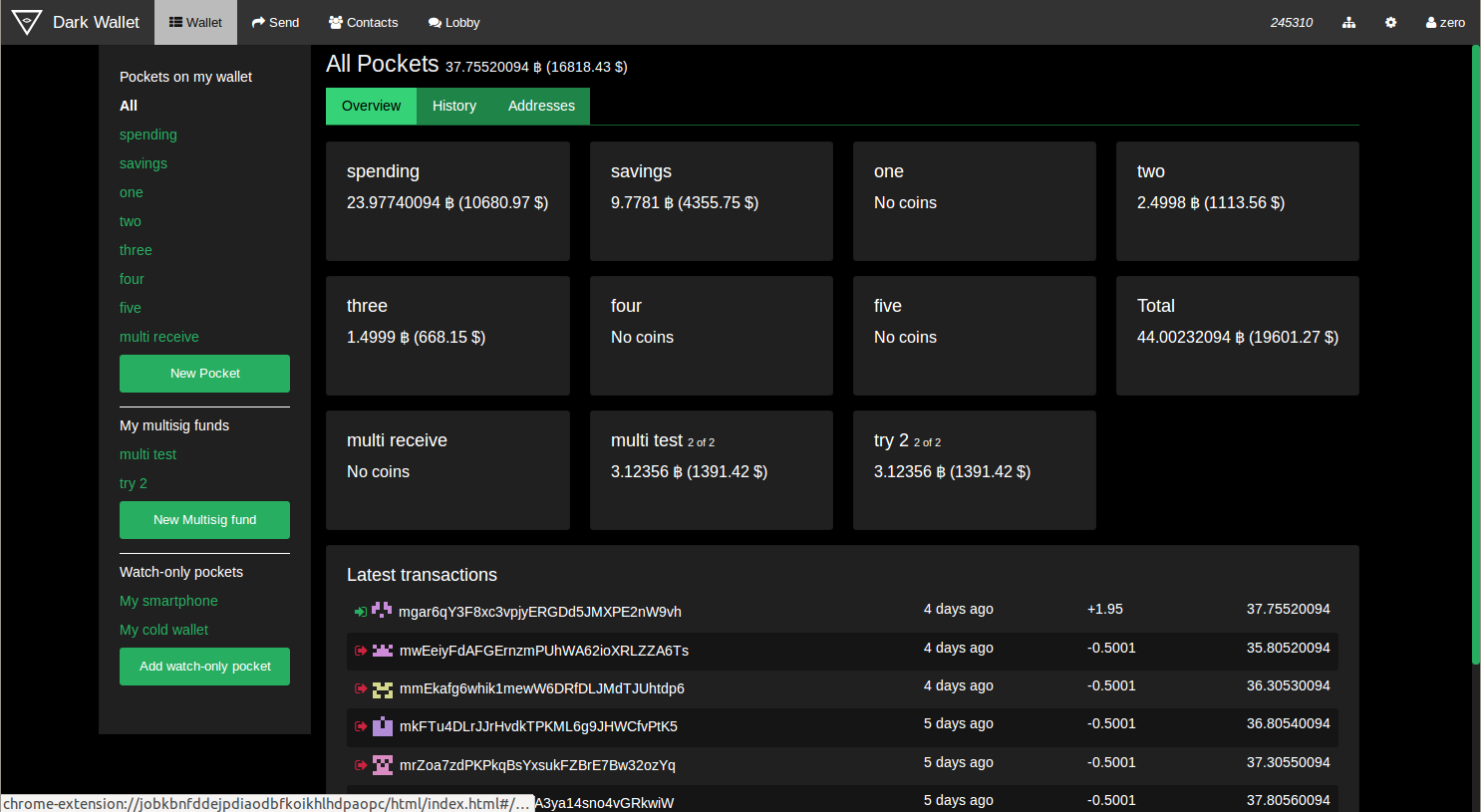Screen dimensions: 1481x812
Task: Switch to the History tab
Action: pos(453,106)
